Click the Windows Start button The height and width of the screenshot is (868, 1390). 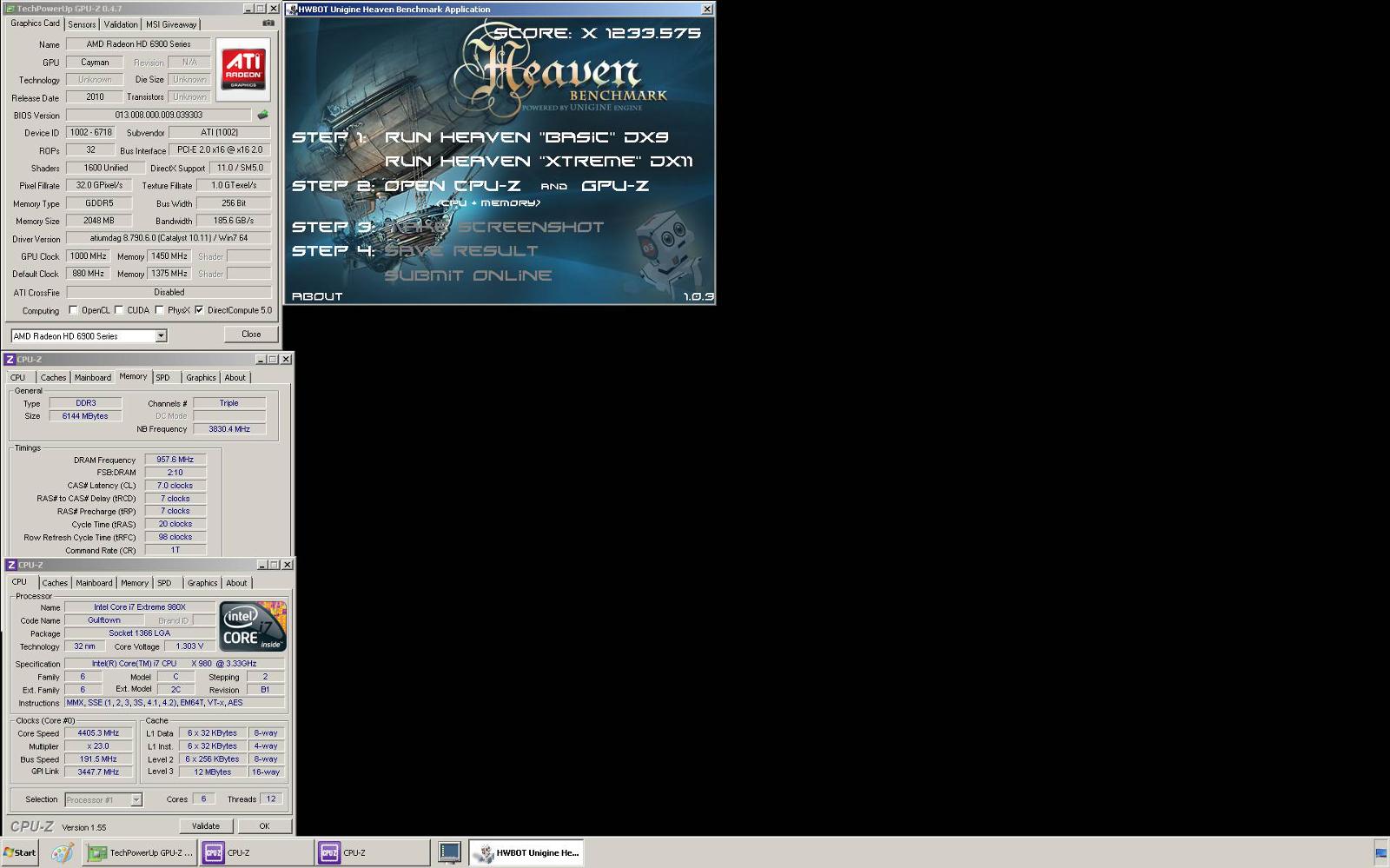21,852
